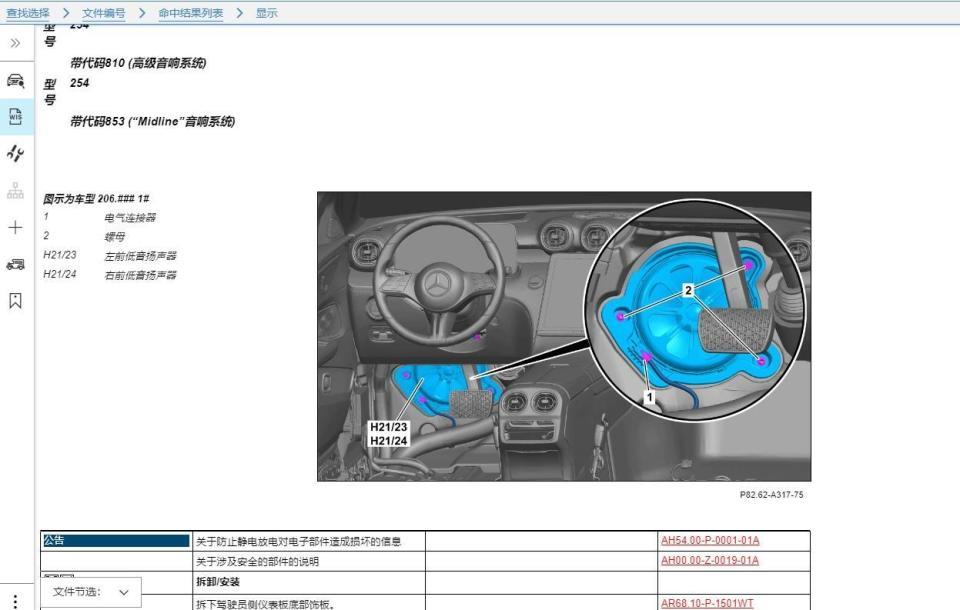Open the vehicle search icon in sidebar
The image size is (960, 610).
point(15,81)
